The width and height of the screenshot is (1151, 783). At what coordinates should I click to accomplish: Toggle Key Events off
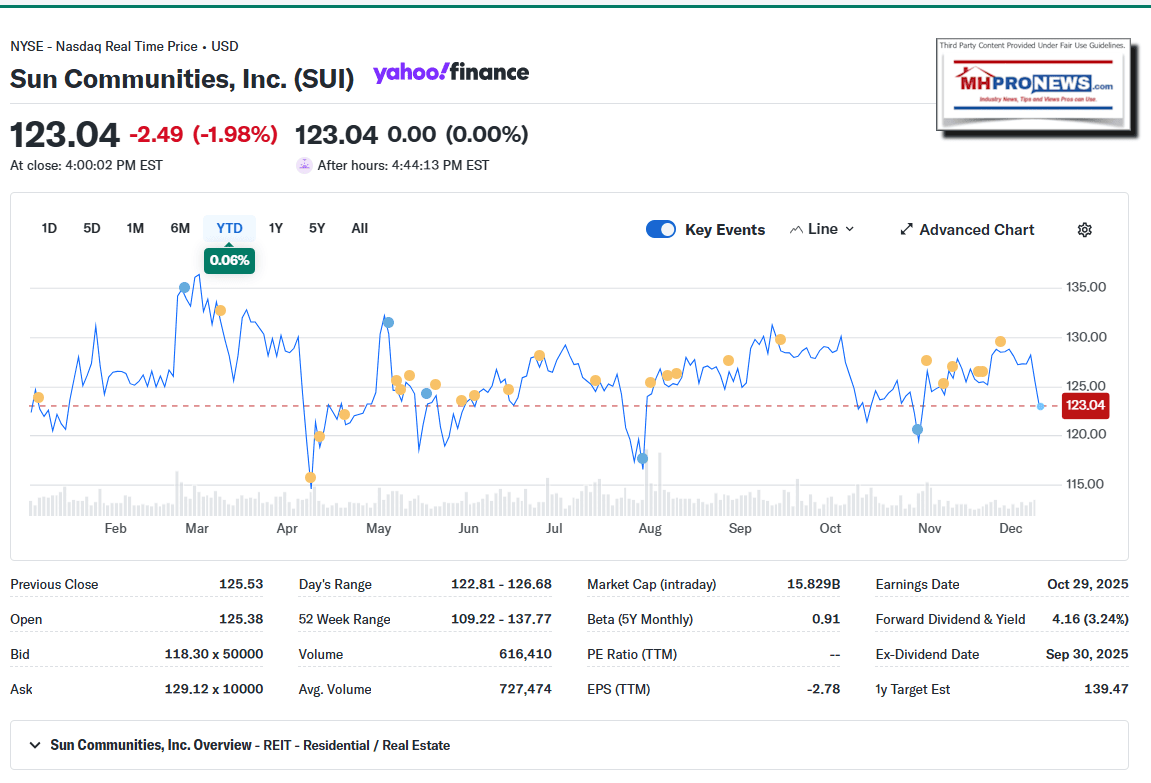pyautogui.click(x=661, y=229)
